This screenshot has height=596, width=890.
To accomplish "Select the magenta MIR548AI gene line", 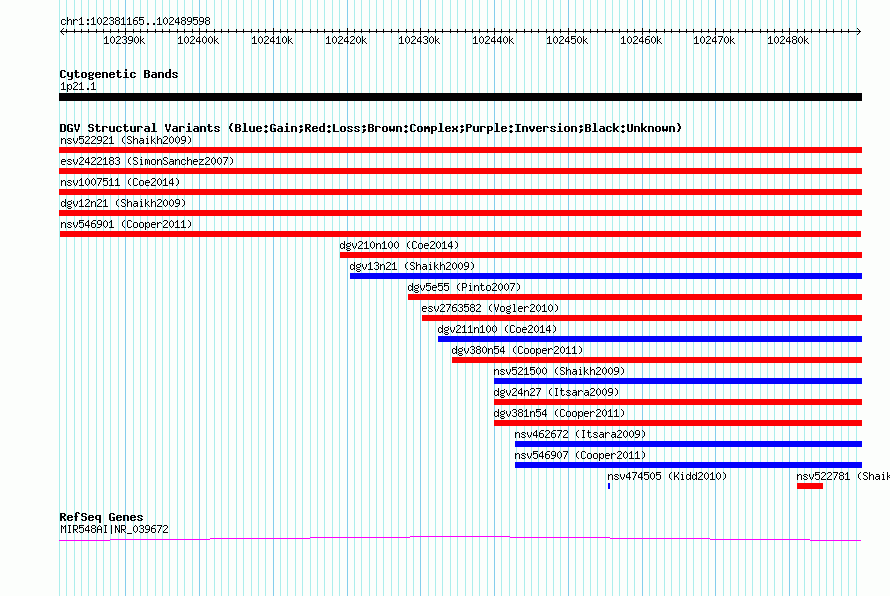I will 460,538.
